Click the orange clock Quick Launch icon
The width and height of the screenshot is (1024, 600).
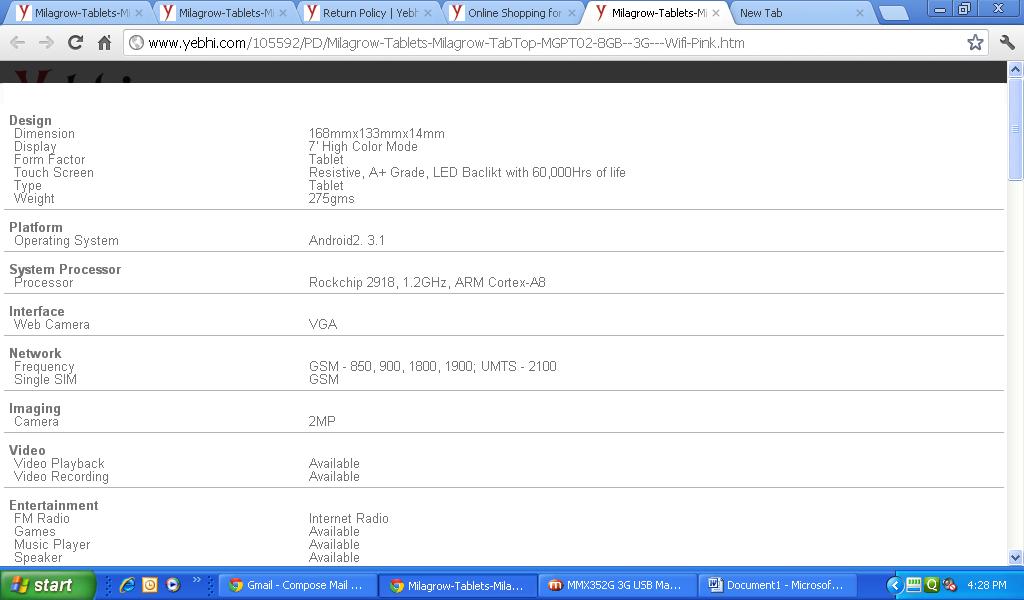(150, 585)
